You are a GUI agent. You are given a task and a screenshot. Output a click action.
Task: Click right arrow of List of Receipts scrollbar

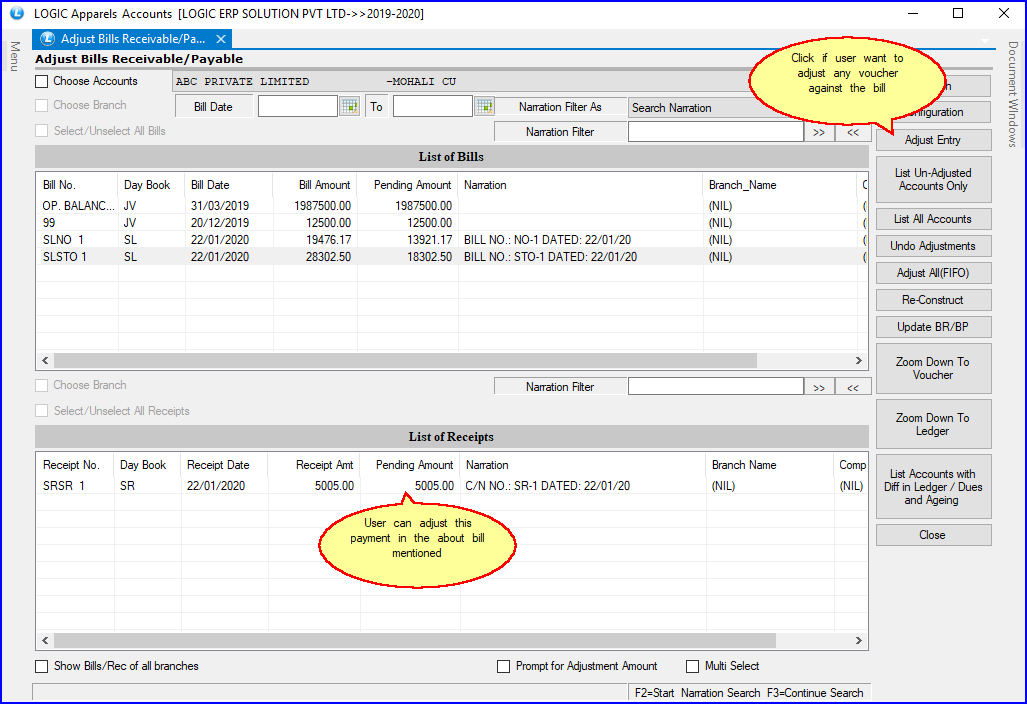859,640
